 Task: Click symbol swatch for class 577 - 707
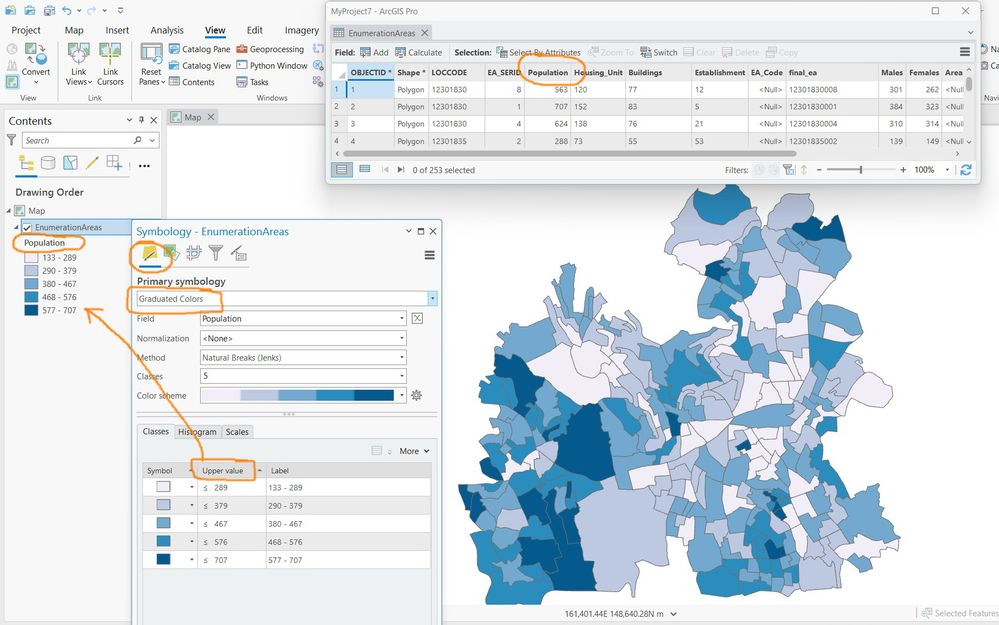(164, 559)
